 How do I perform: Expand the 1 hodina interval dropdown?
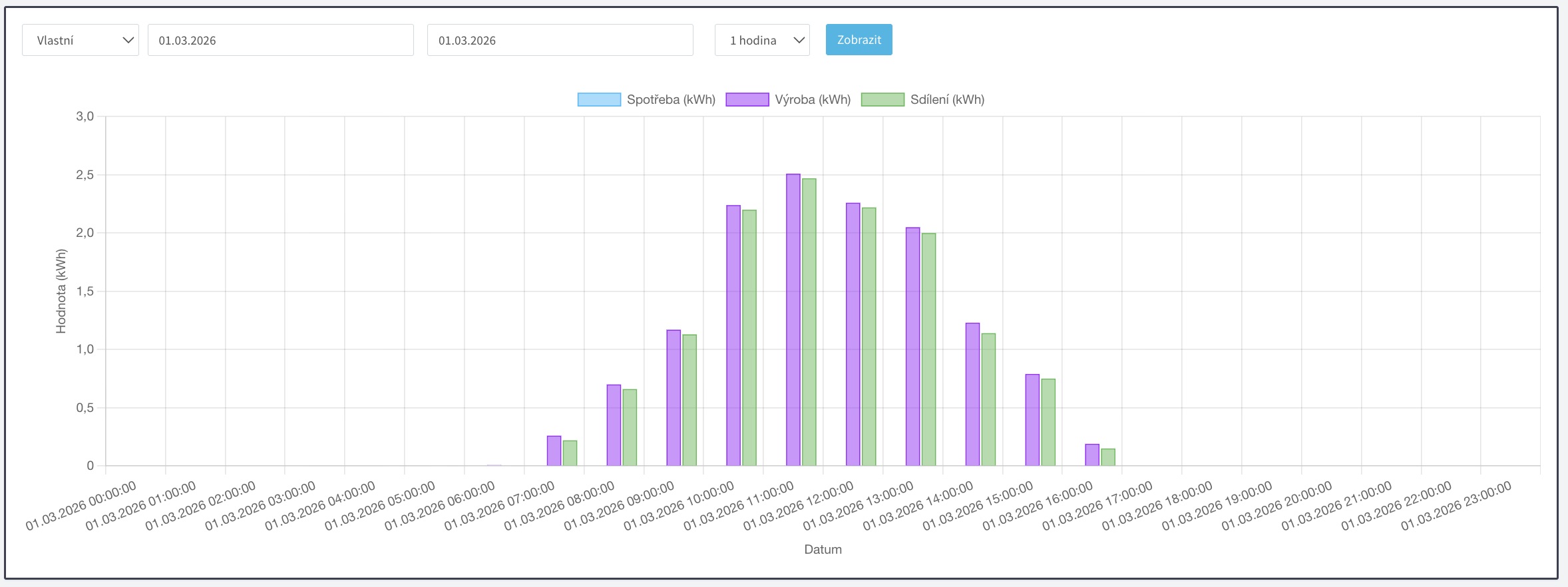coord(762,40)
